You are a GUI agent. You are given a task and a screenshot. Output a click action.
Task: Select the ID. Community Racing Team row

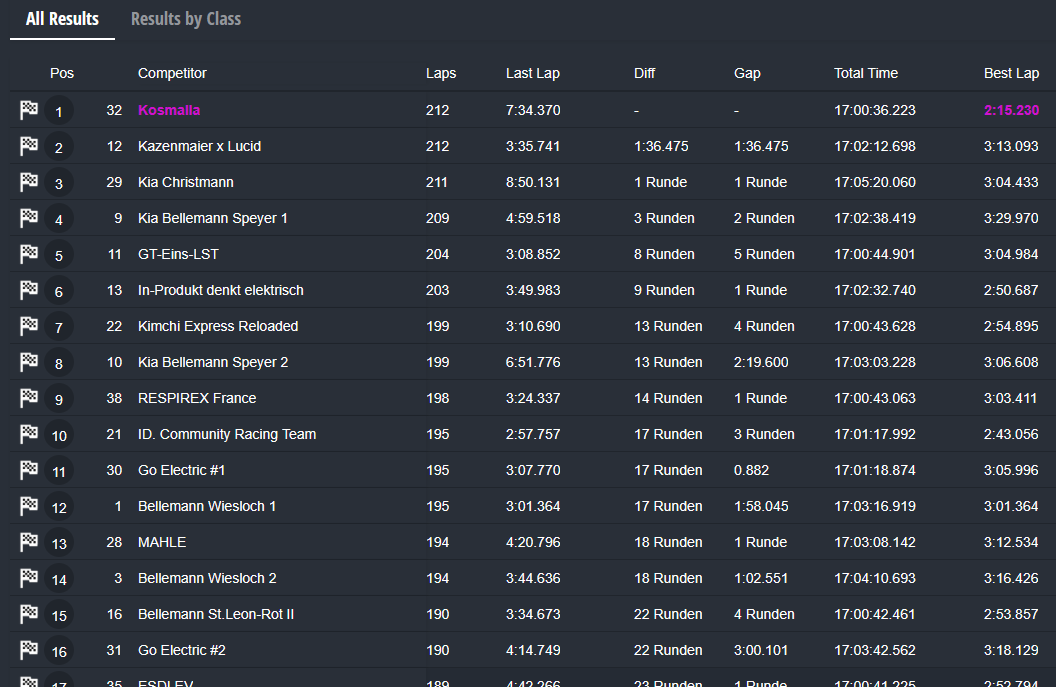(226, 434)
